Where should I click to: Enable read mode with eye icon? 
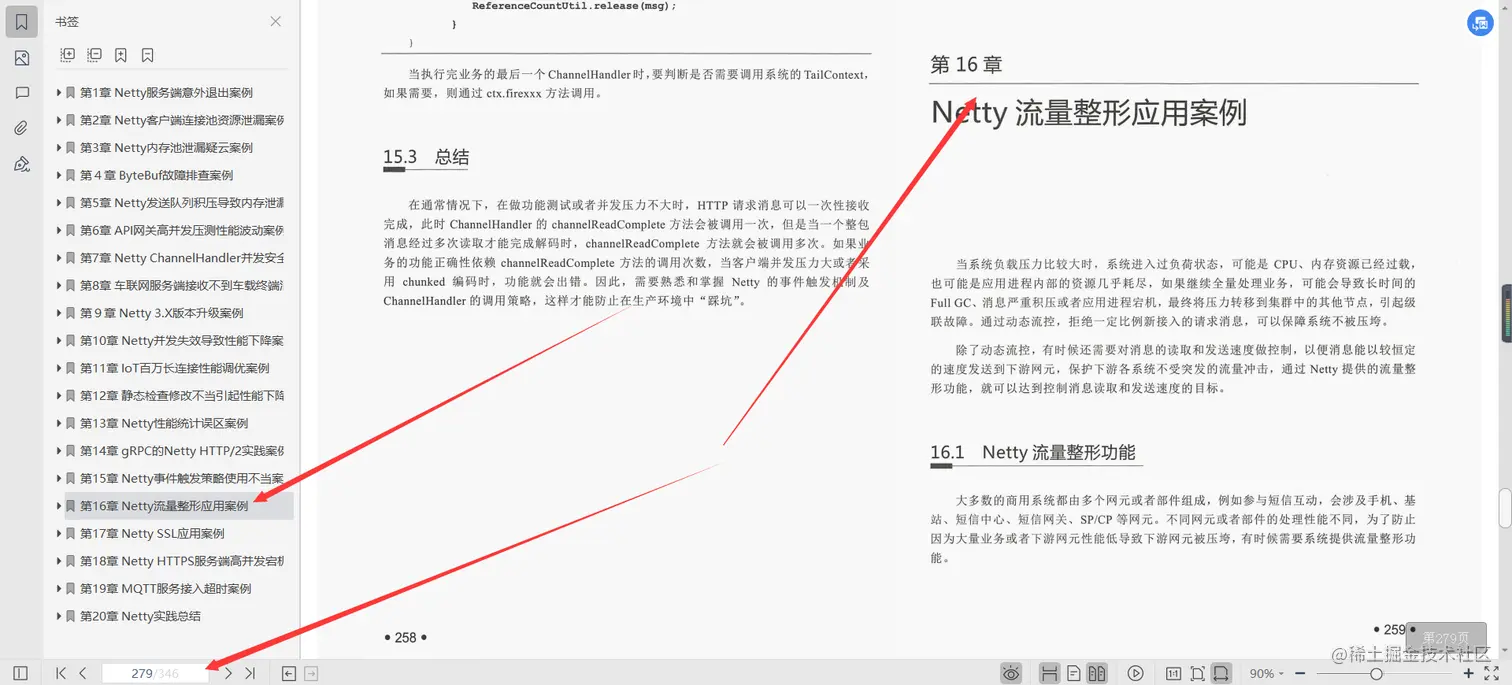click(x=1011, y=672)
